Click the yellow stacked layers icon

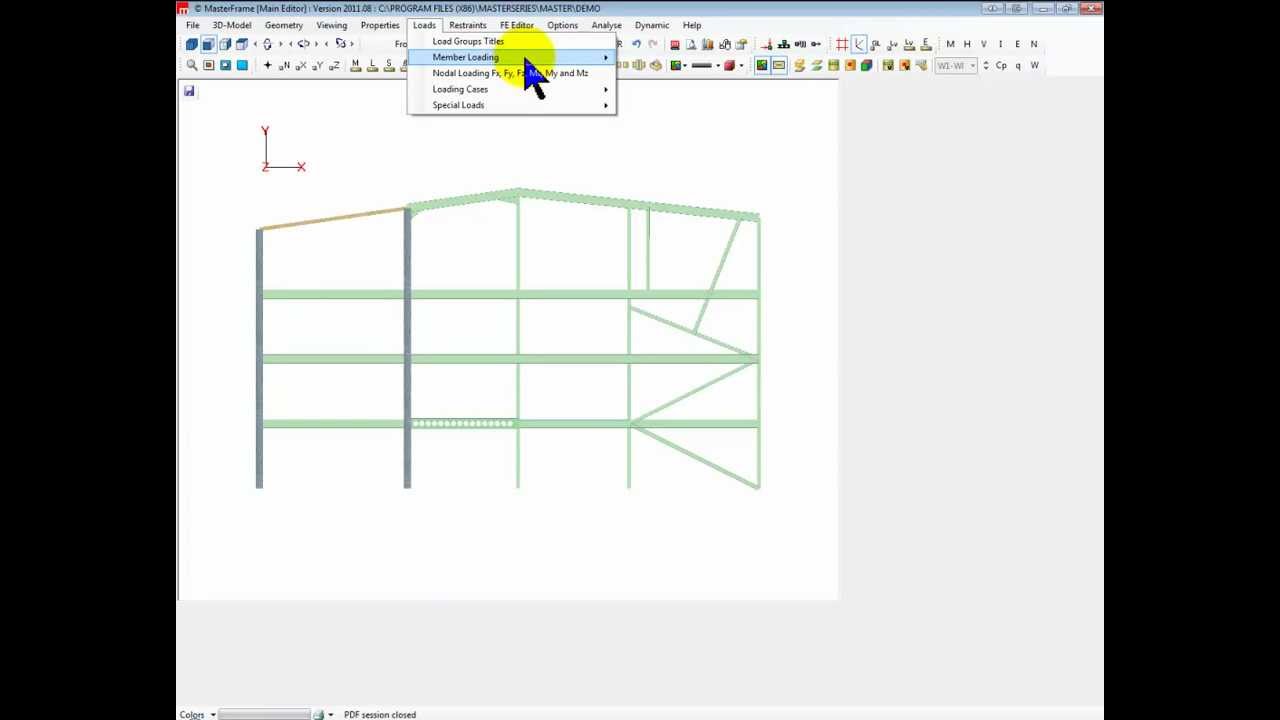[x=798, y=65]
